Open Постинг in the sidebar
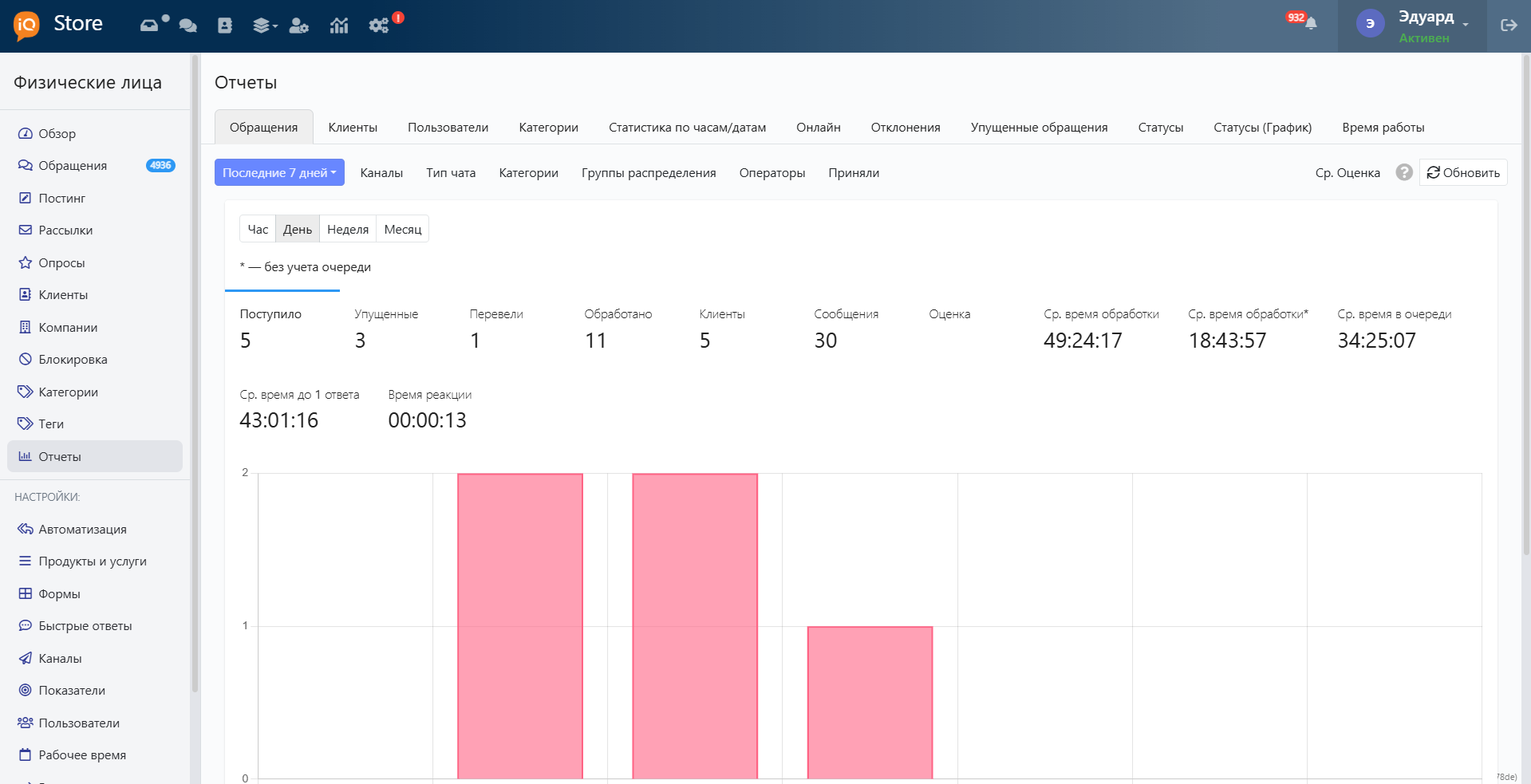The image size is (1531, 784). 95,198
